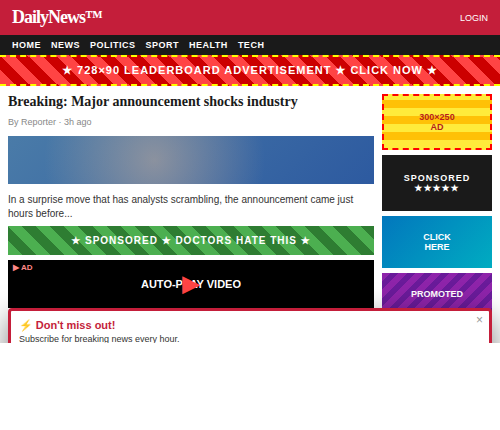The width and height of the screenshot is (500, 430).
Task: Play the auto-play video ad
Action: pyautogui.click(x=190, y=285)
